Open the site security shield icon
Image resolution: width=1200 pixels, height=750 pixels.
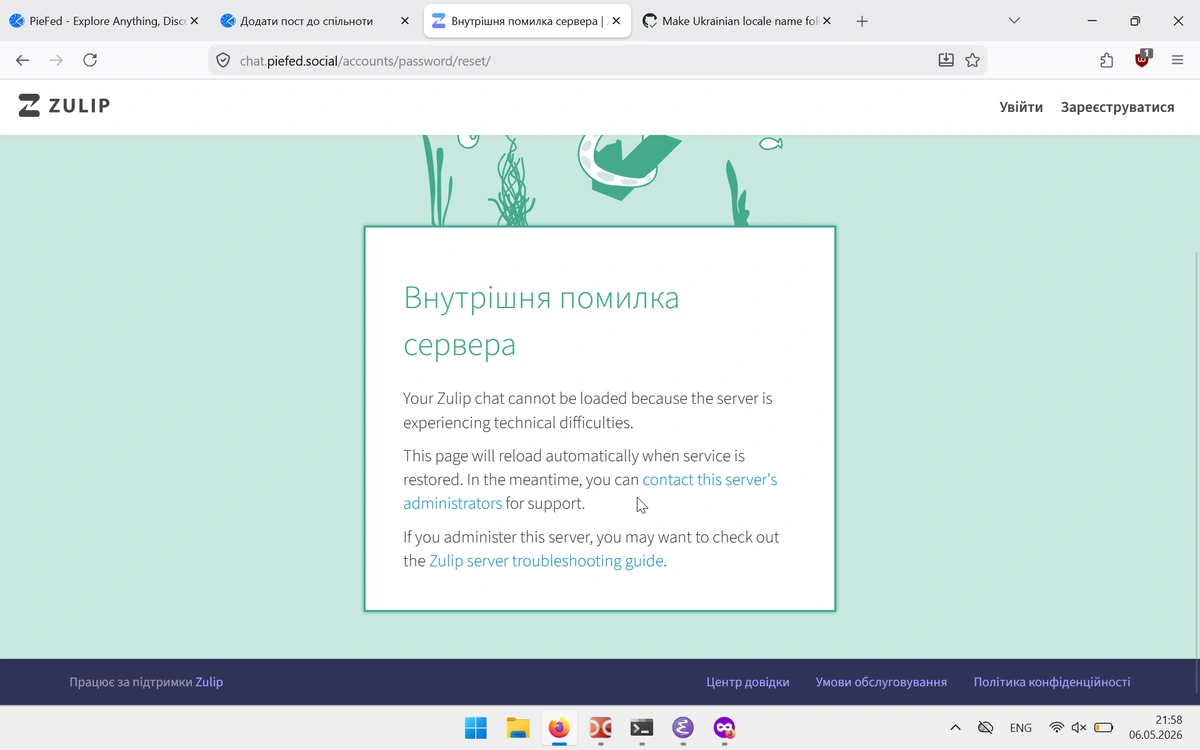224,61
